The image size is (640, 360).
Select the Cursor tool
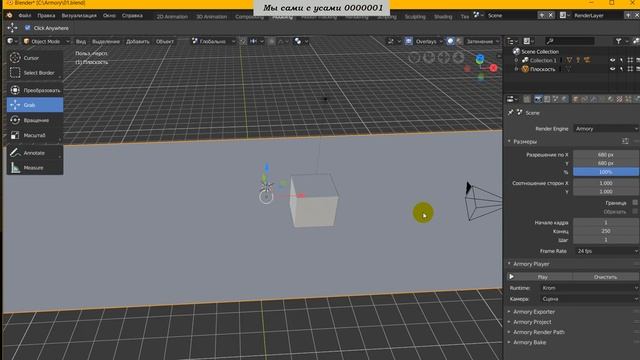[35, 58]
